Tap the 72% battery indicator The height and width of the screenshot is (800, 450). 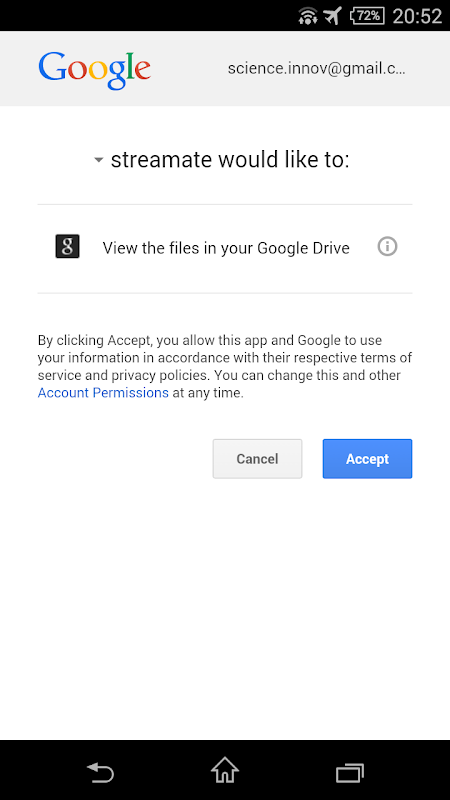click(x=367, y=16)
